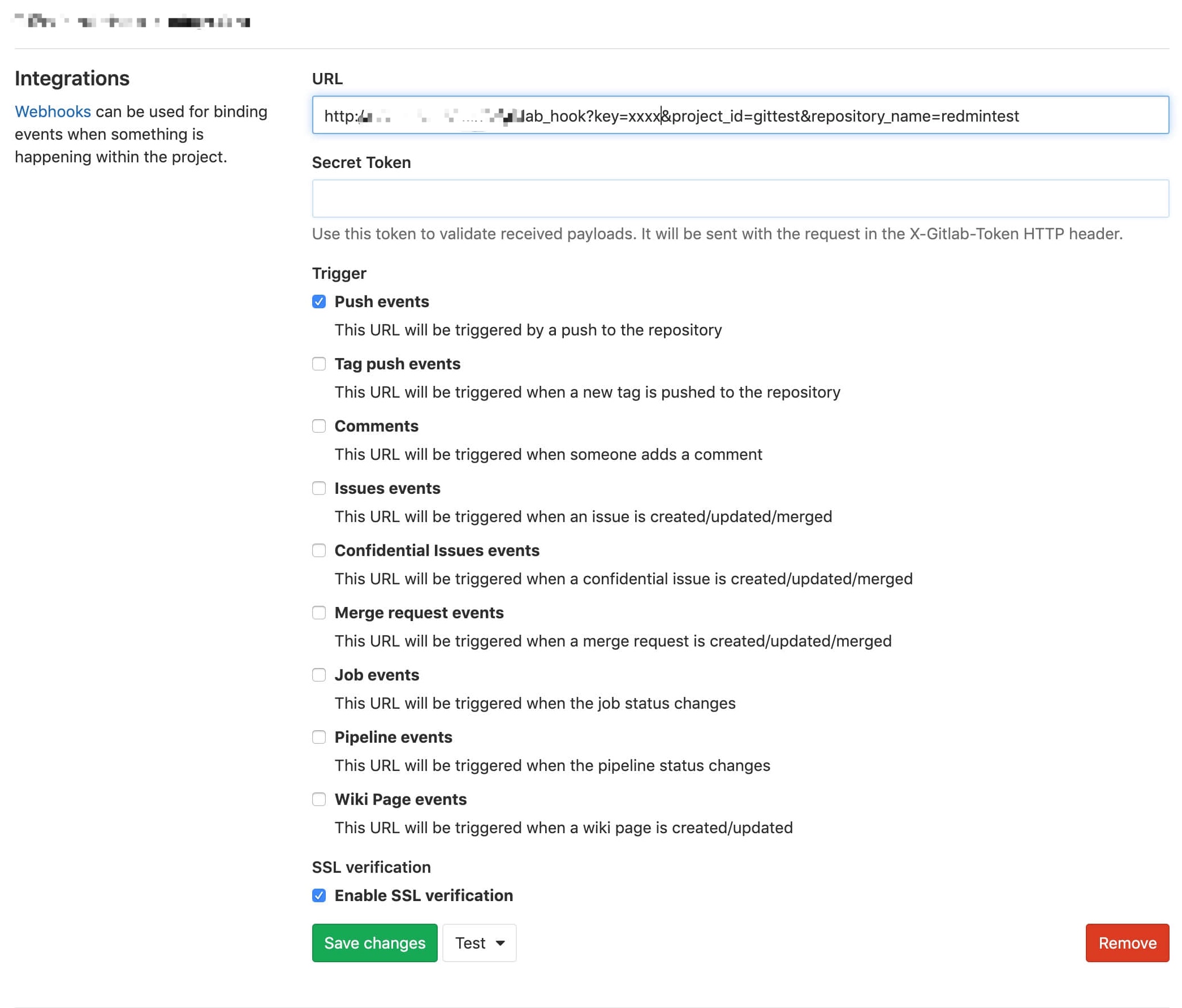Click the Merge request events label
The width and height of the screenshot is (1182, 1008).
tap(419, 612)
